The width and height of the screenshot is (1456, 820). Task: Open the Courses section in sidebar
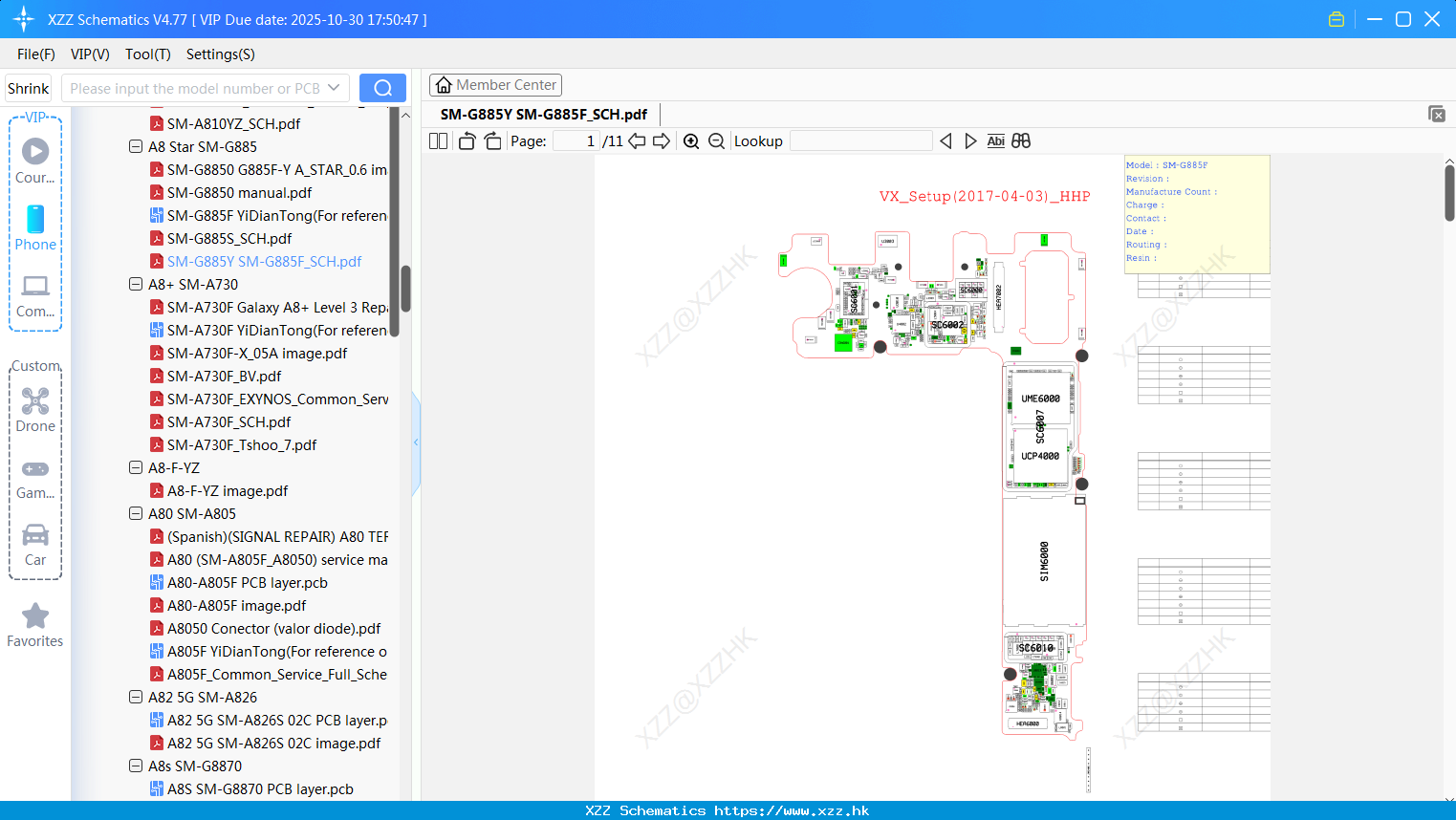tap(35, 161)
